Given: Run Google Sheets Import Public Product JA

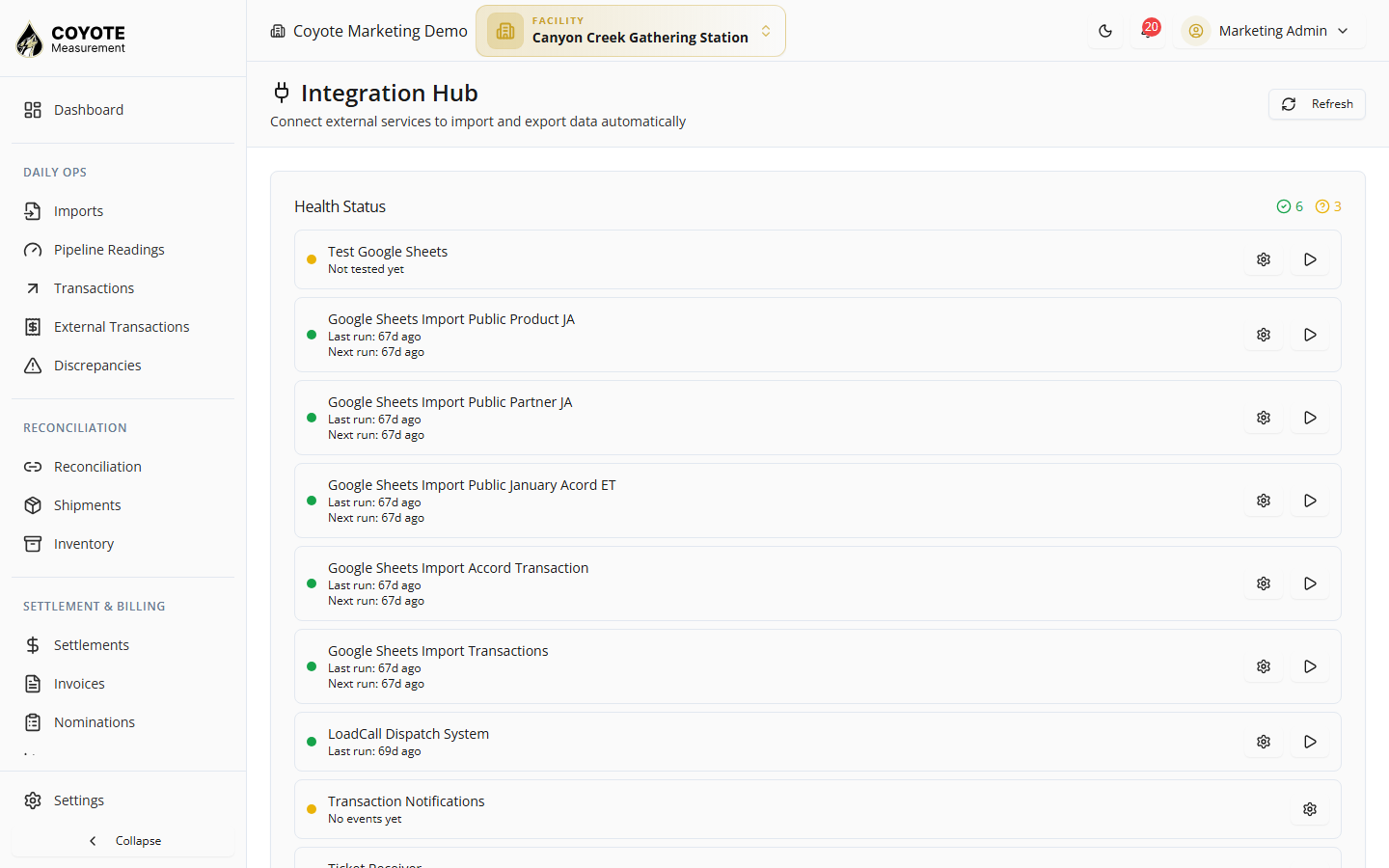Looking at the screenshot, I should pyautogui.click(x=1310, y=335).
